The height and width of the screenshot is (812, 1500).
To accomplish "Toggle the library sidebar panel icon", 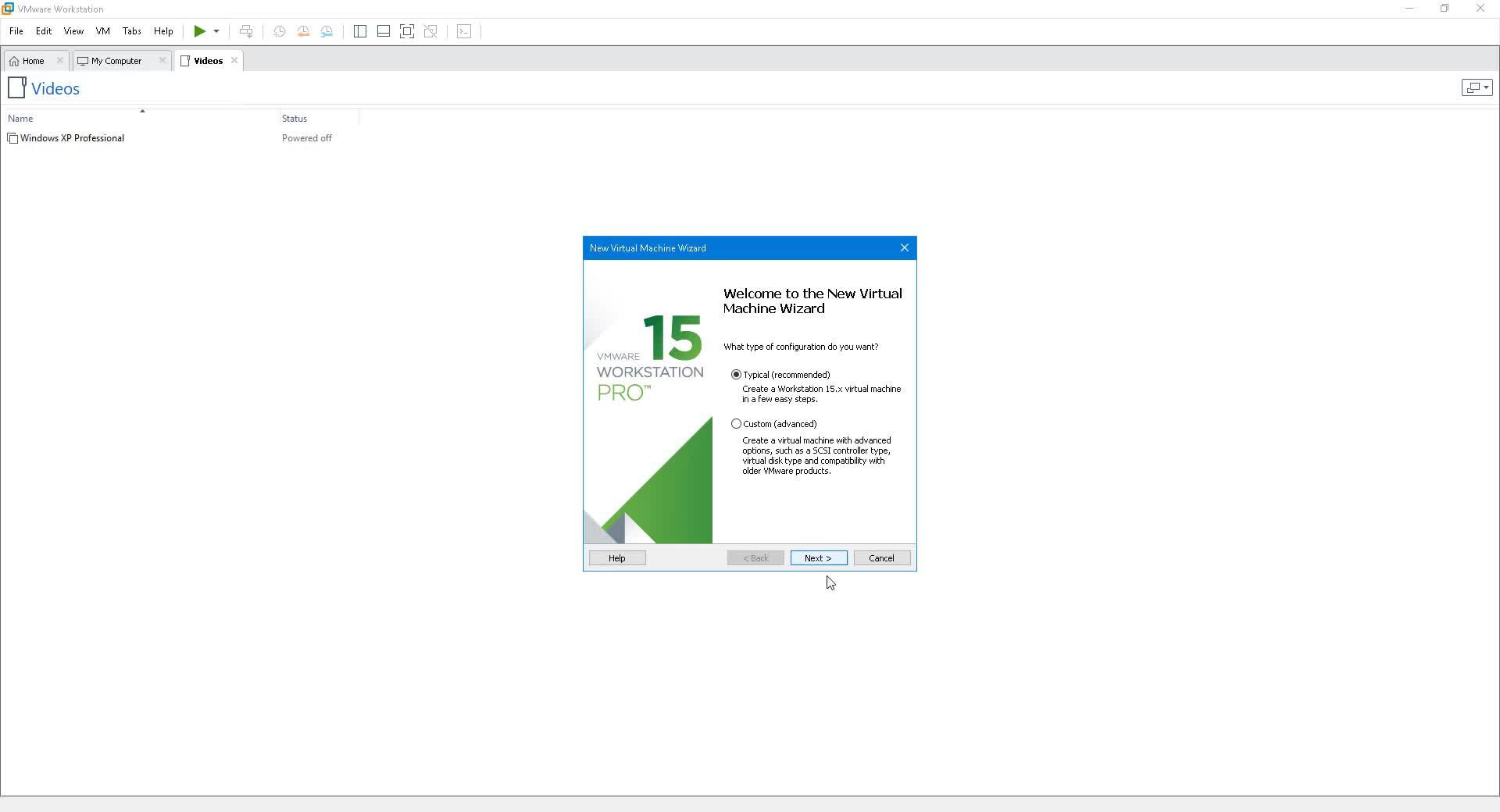I will pyautogui.click(x=360, y=31).
